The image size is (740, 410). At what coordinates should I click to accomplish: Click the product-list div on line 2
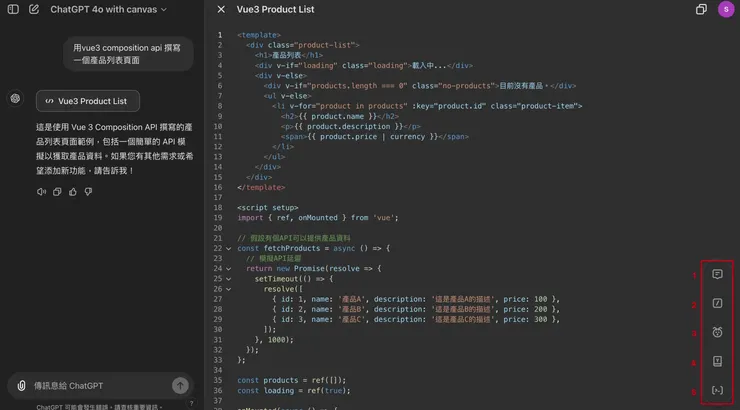click(303, 45)
